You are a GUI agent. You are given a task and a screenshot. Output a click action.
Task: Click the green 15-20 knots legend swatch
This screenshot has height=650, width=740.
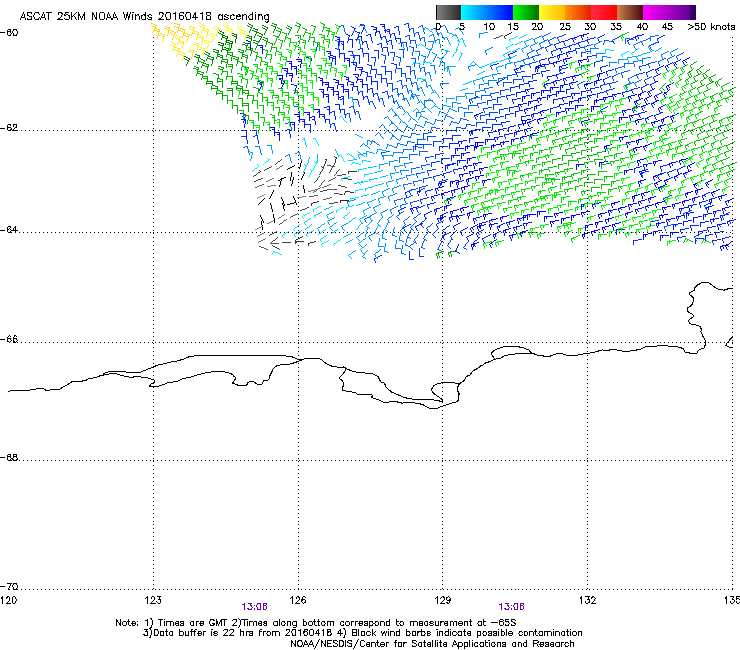pyautogui.click(x=526, y=12)
